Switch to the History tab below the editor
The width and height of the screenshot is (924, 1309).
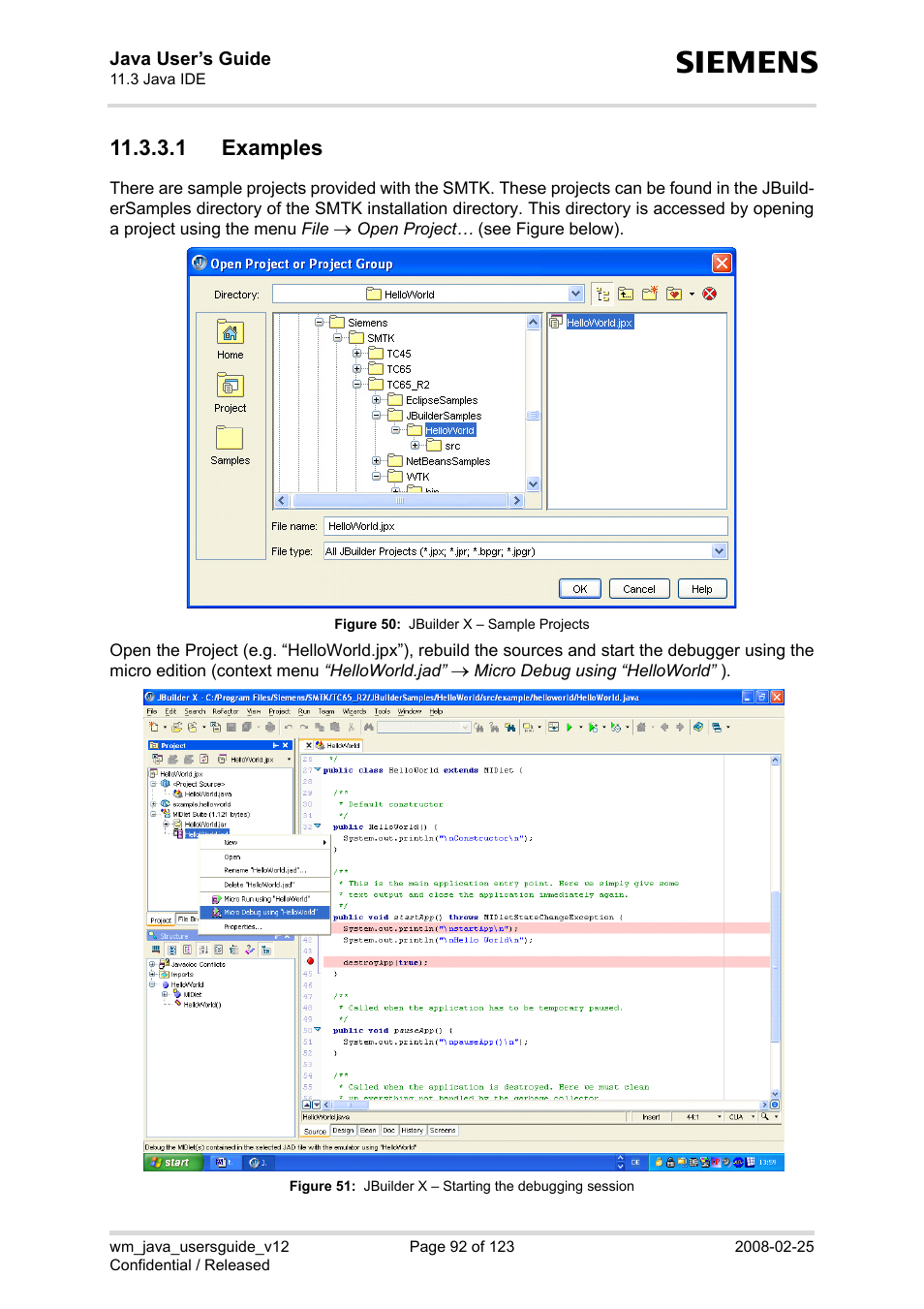413,1131
